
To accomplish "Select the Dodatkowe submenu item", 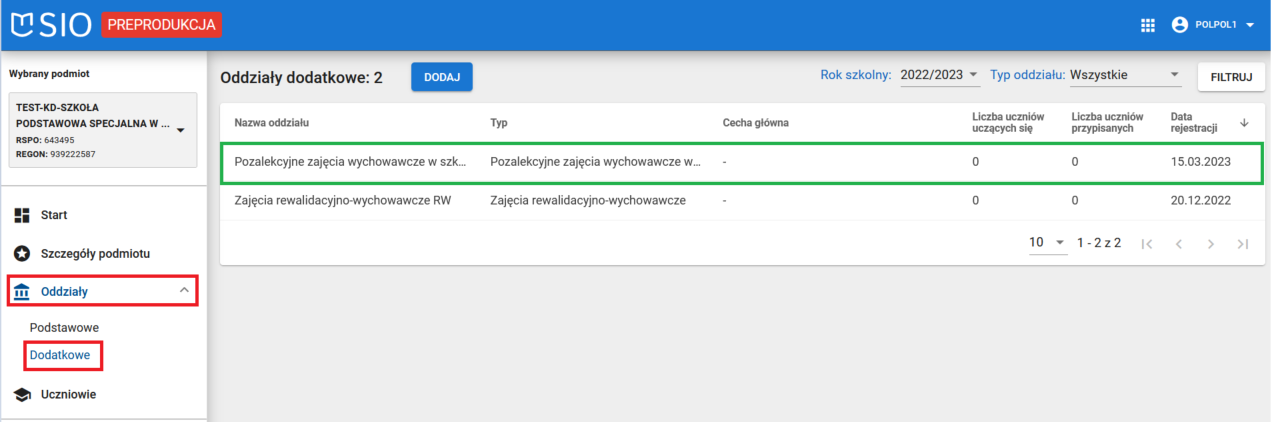I will point(60,355).
